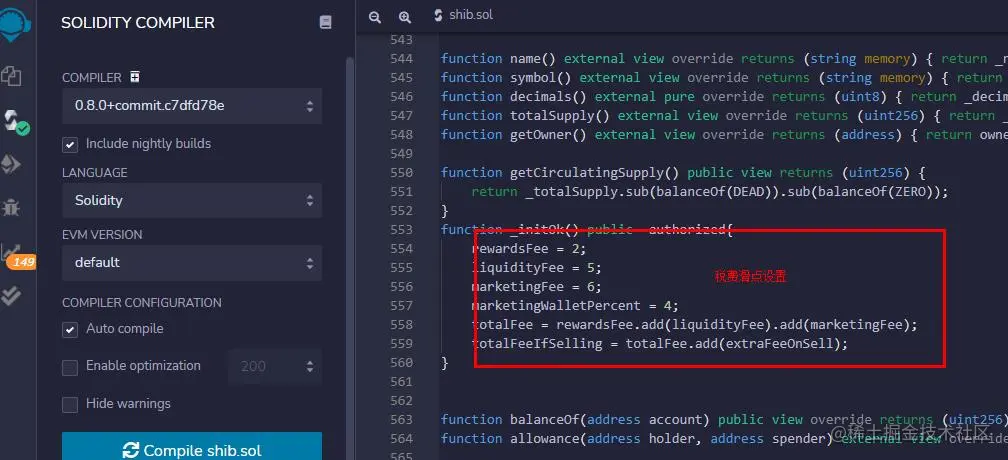Open the Language Solidity dropdown
The height and width of the screenshot is (460, 1008).
click(192, 200)
